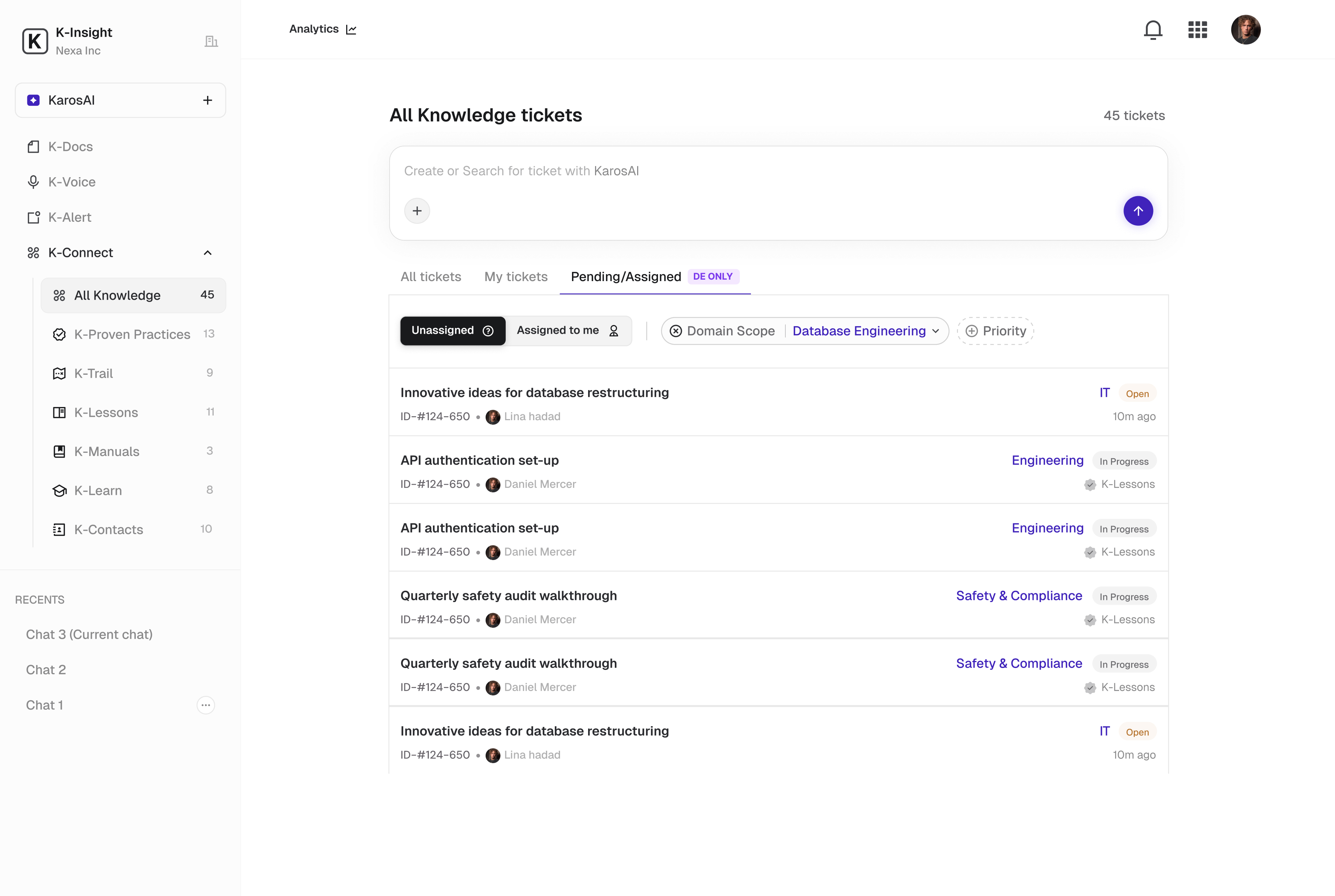Open K-Manuals in the sidebar
The image size is (1335, 896).
click(133, 451)
